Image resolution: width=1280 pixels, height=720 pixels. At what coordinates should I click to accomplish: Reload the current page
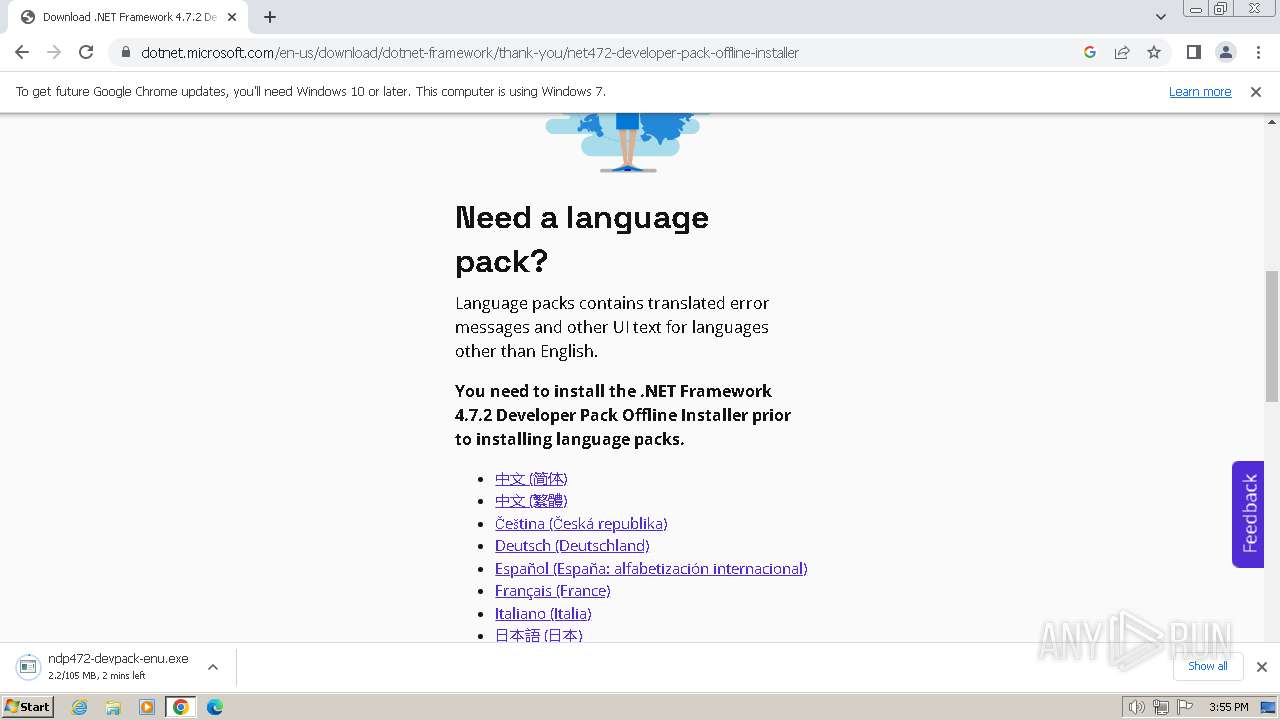[x=86, y=53]
